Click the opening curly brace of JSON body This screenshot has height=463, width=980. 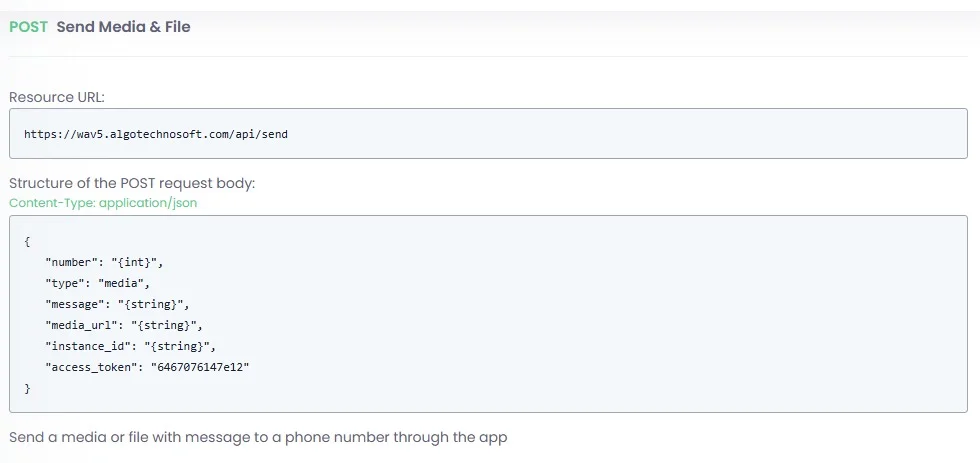(x=27, y=241)
